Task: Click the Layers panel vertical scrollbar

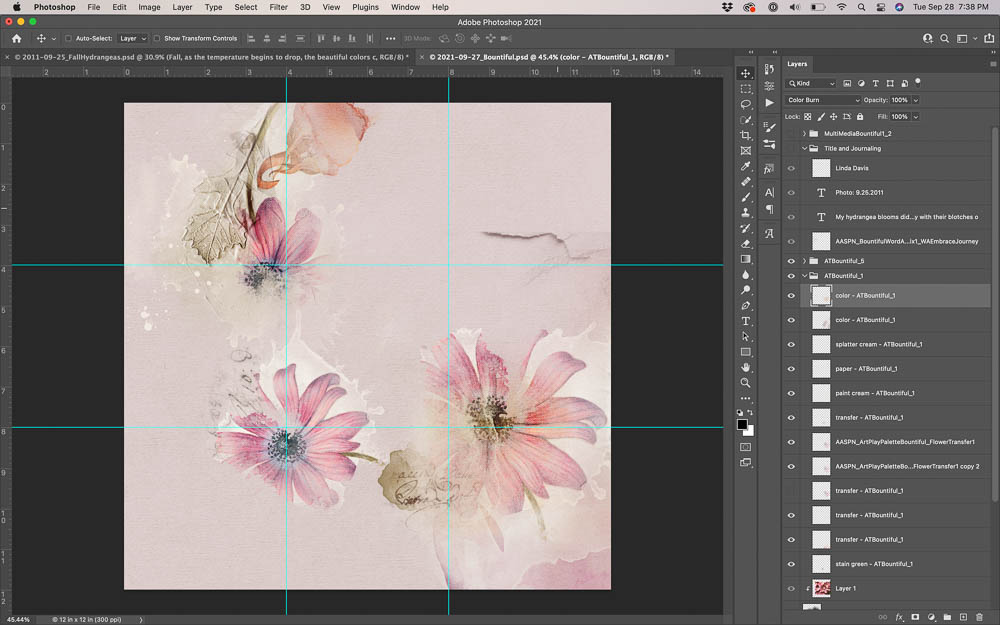Action: point(994,312)
